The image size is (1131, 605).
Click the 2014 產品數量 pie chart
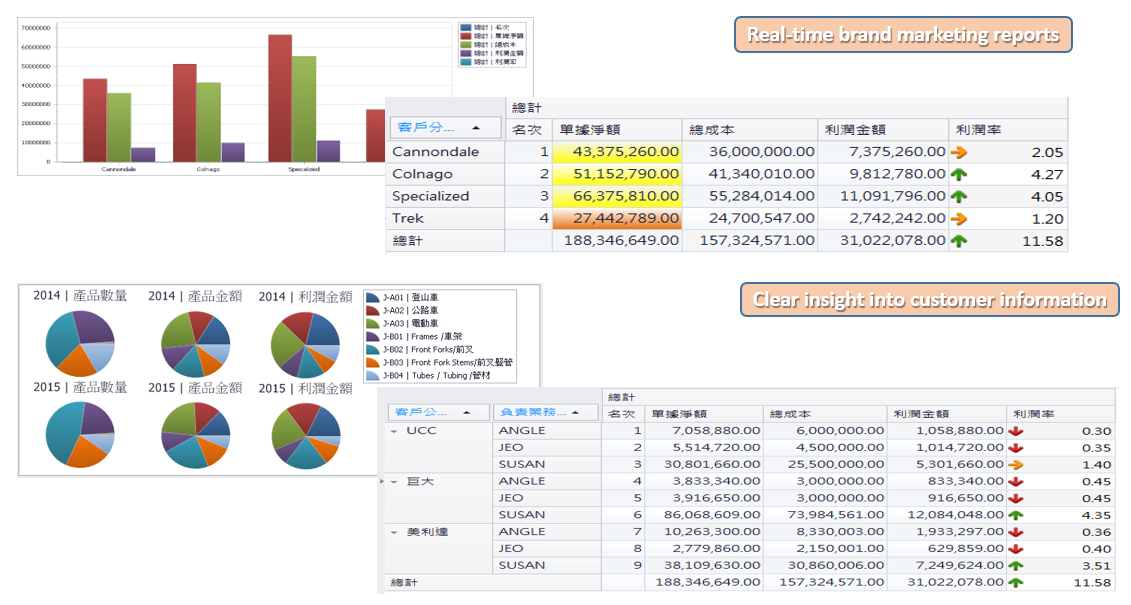(x=80, y=343)
